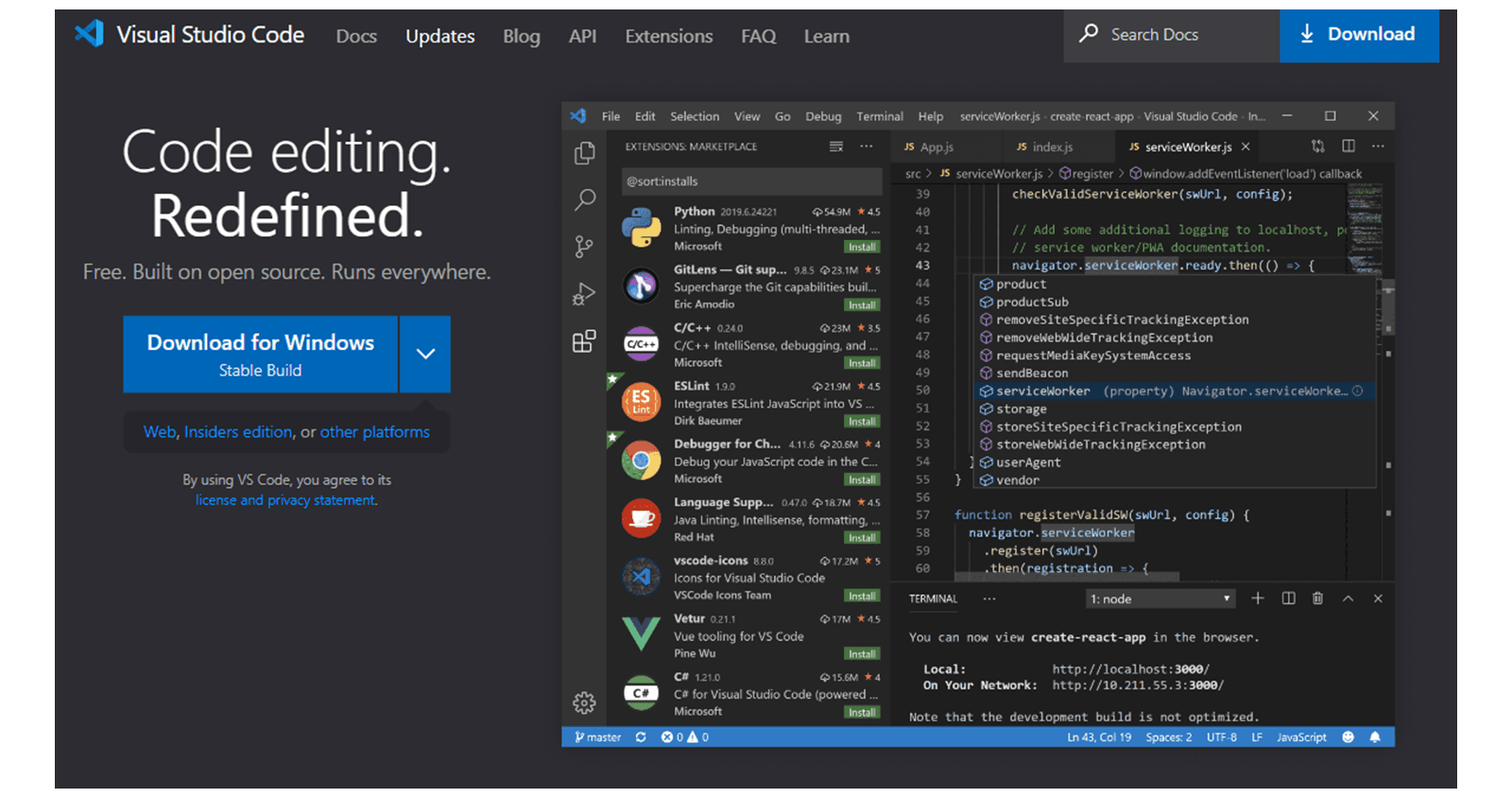Open the Debug menu
1512x798 pixels.
[x=823, y=116]
